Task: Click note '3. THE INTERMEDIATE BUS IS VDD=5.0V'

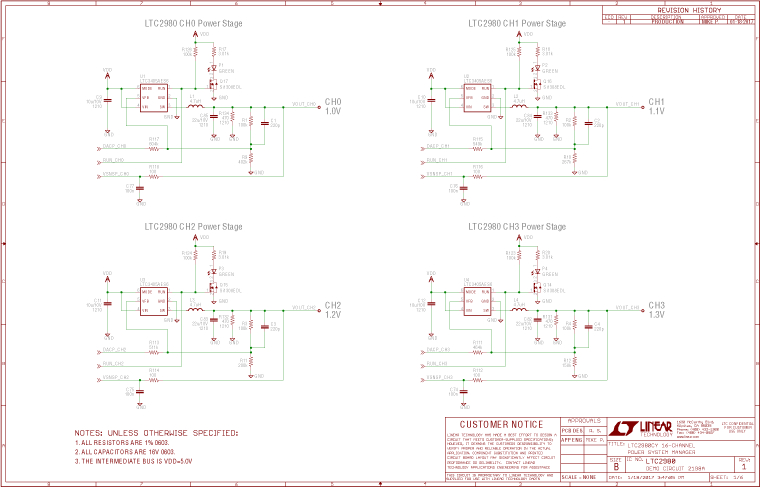Action: point(133,461)
